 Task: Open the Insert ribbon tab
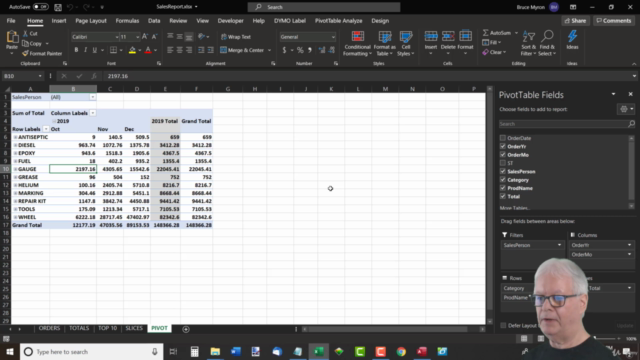click(59, 20)
